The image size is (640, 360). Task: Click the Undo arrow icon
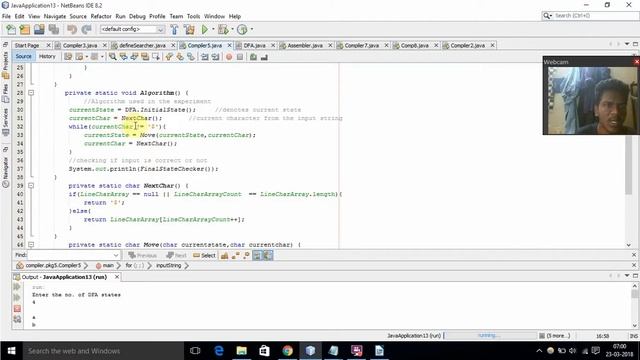coord(72,29)
